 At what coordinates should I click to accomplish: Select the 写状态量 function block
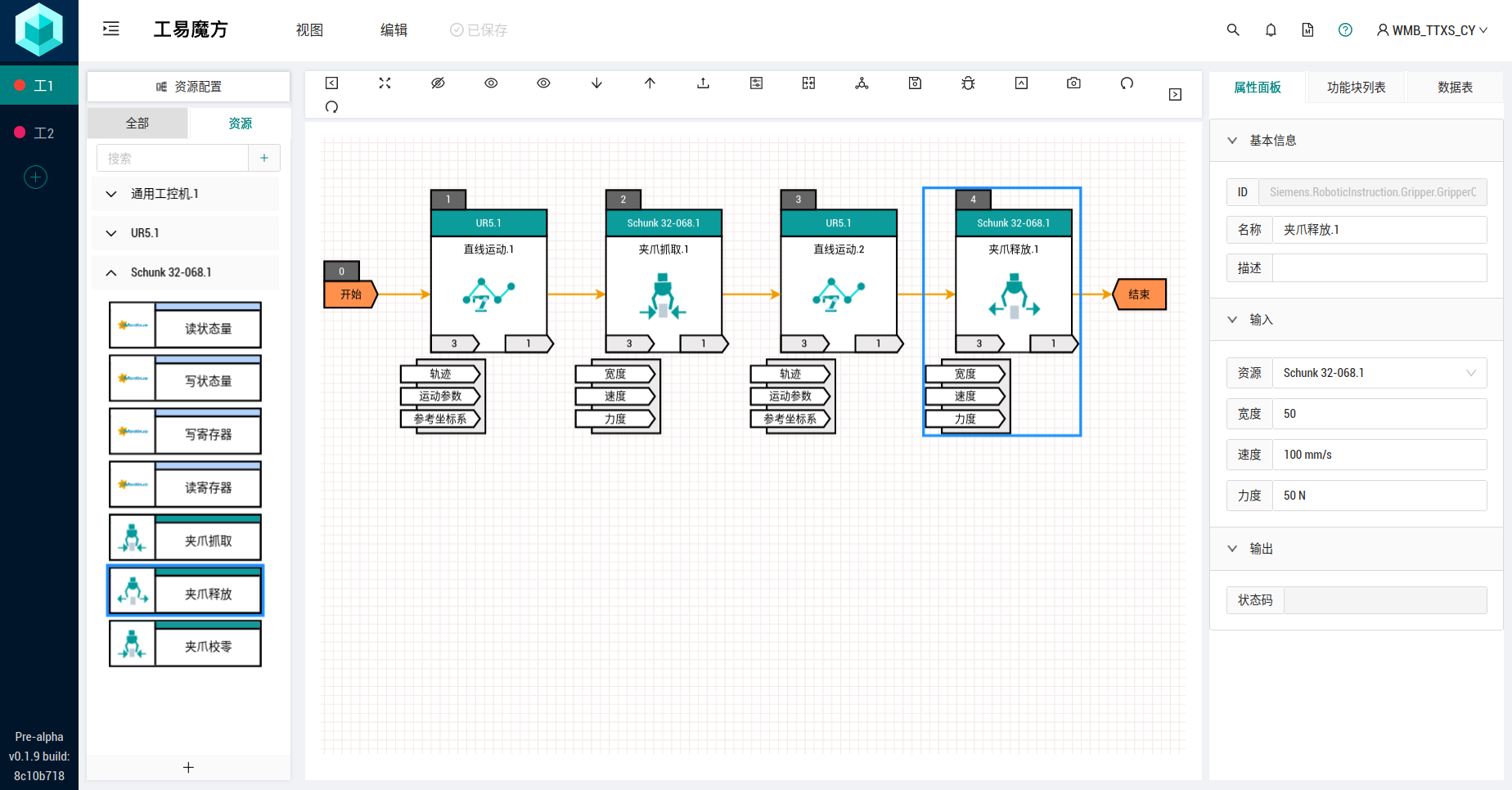click(185, 378)
